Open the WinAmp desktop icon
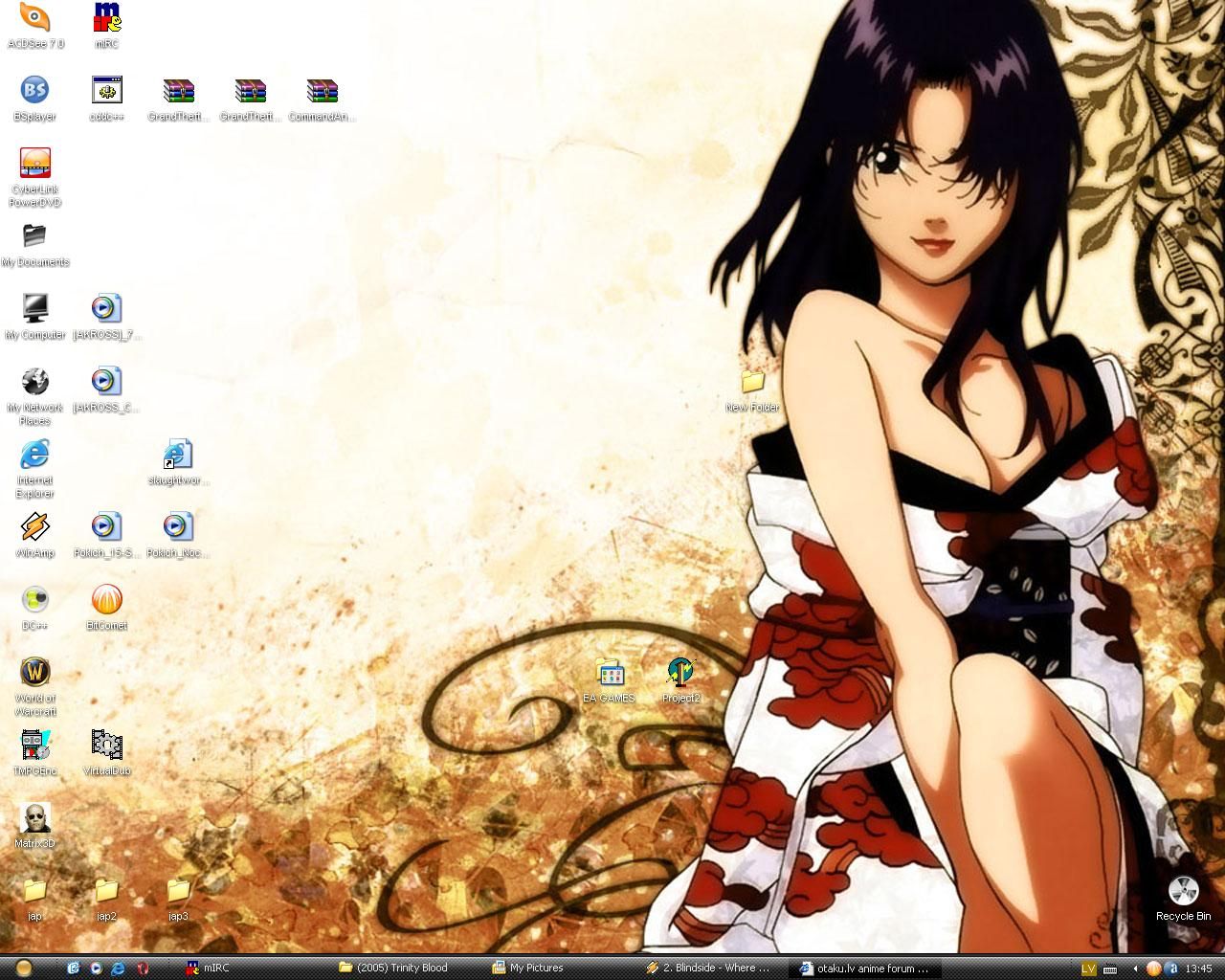The width and height of the screenshot is (1225, 980). click(34, 535)
